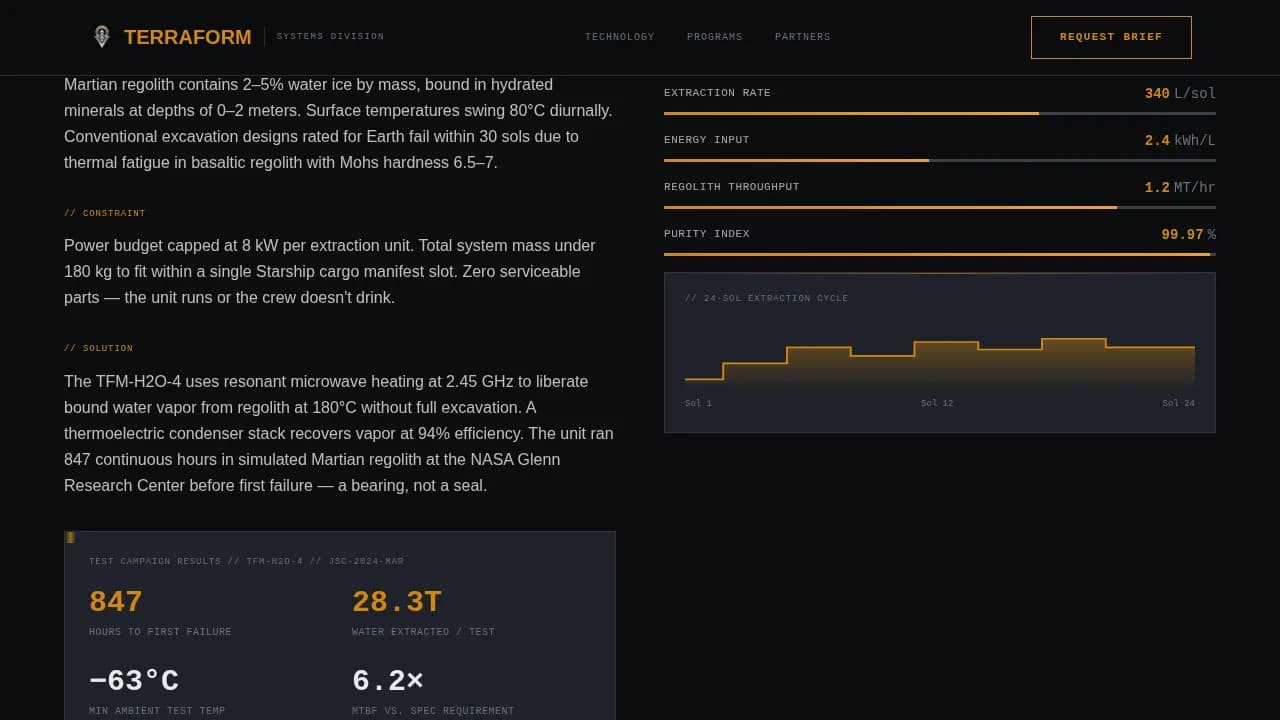Screen dimensions: 1280x720
Task: Click the 24-sol extraction cycle chart
Action: tap(939, 360)
